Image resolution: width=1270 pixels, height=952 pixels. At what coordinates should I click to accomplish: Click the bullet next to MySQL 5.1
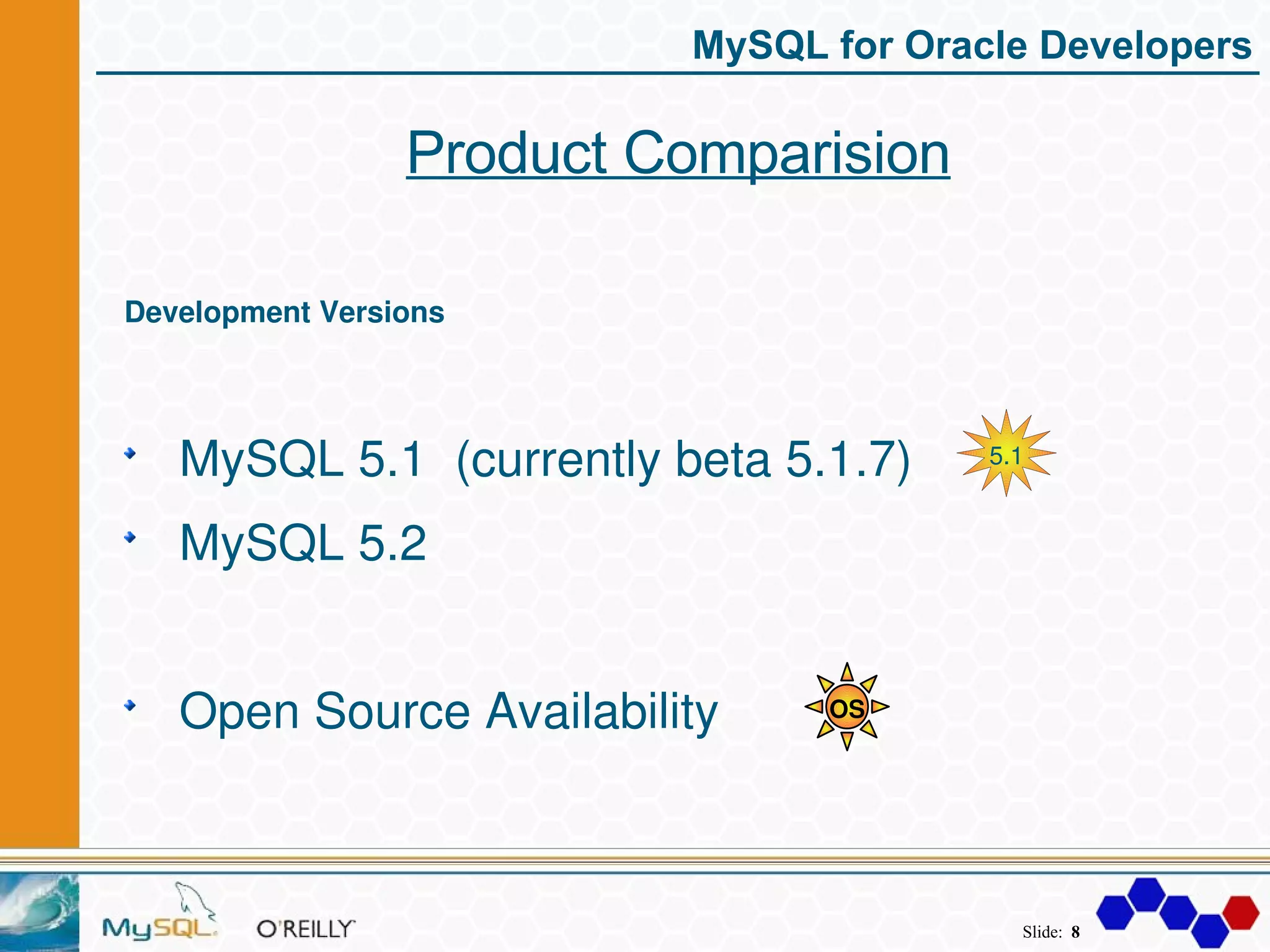pos(130,454)
